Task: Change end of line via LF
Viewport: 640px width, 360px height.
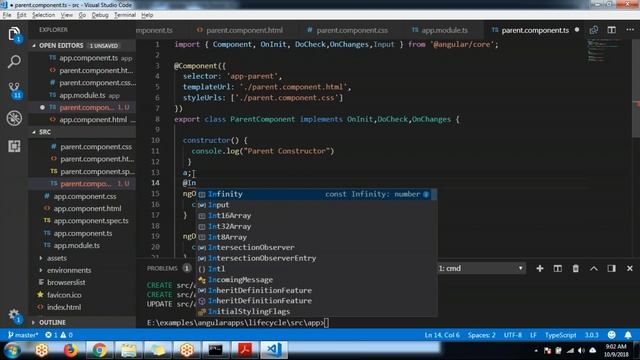Action: point(533,335)
